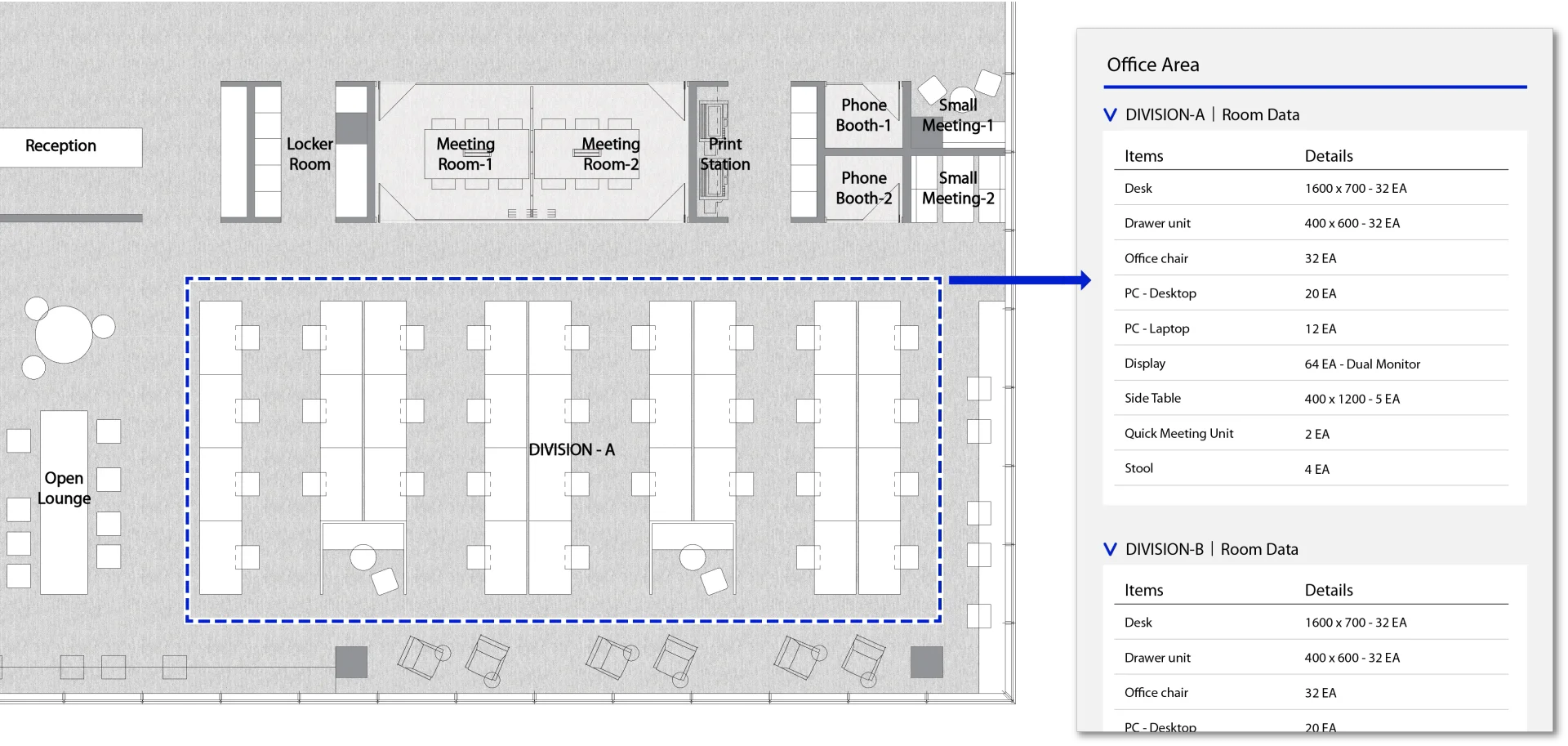Viewport: 1568px width, 746px height.
Task: Click the '400 x 1200 - 5 EA' value
Action: [x=1352, y=400]
